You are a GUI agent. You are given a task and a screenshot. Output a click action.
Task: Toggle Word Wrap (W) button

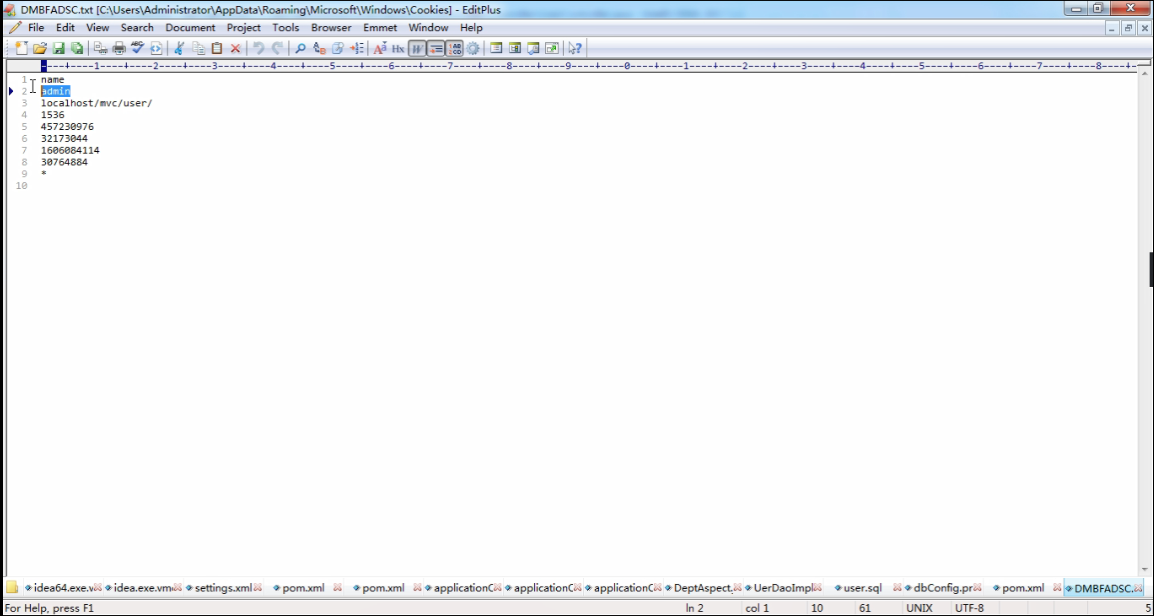click(x=417, y=49)
